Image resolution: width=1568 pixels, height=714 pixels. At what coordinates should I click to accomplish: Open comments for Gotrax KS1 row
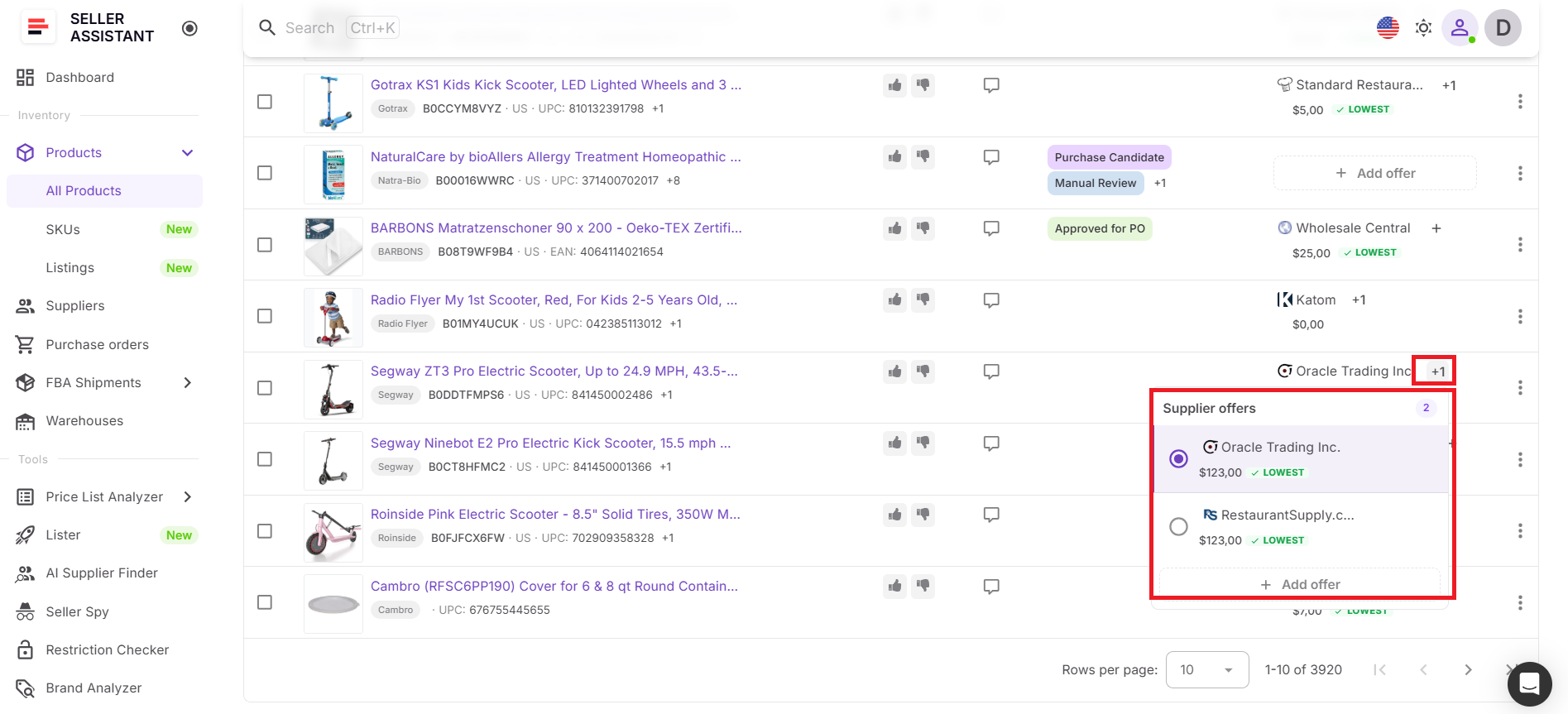click(991, 85)
